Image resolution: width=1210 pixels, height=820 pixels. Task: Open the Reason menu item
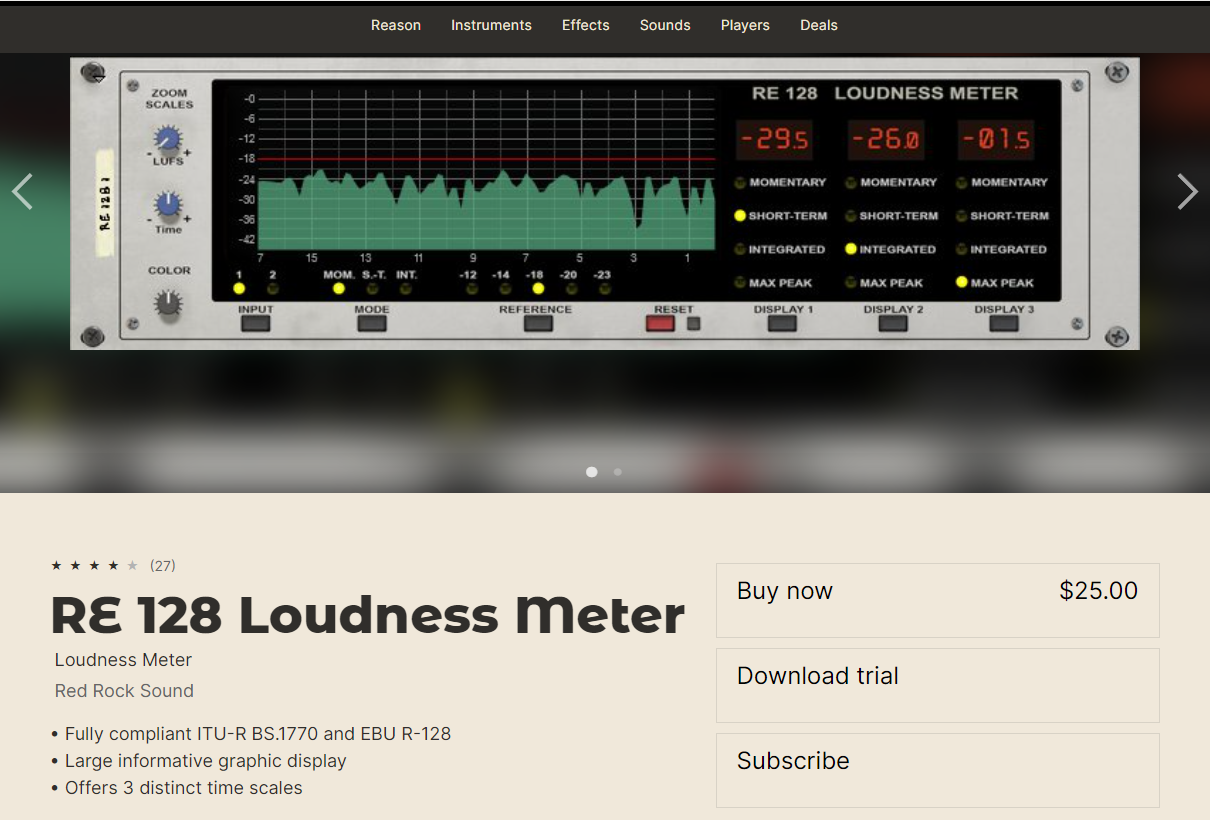coord(396,25)
